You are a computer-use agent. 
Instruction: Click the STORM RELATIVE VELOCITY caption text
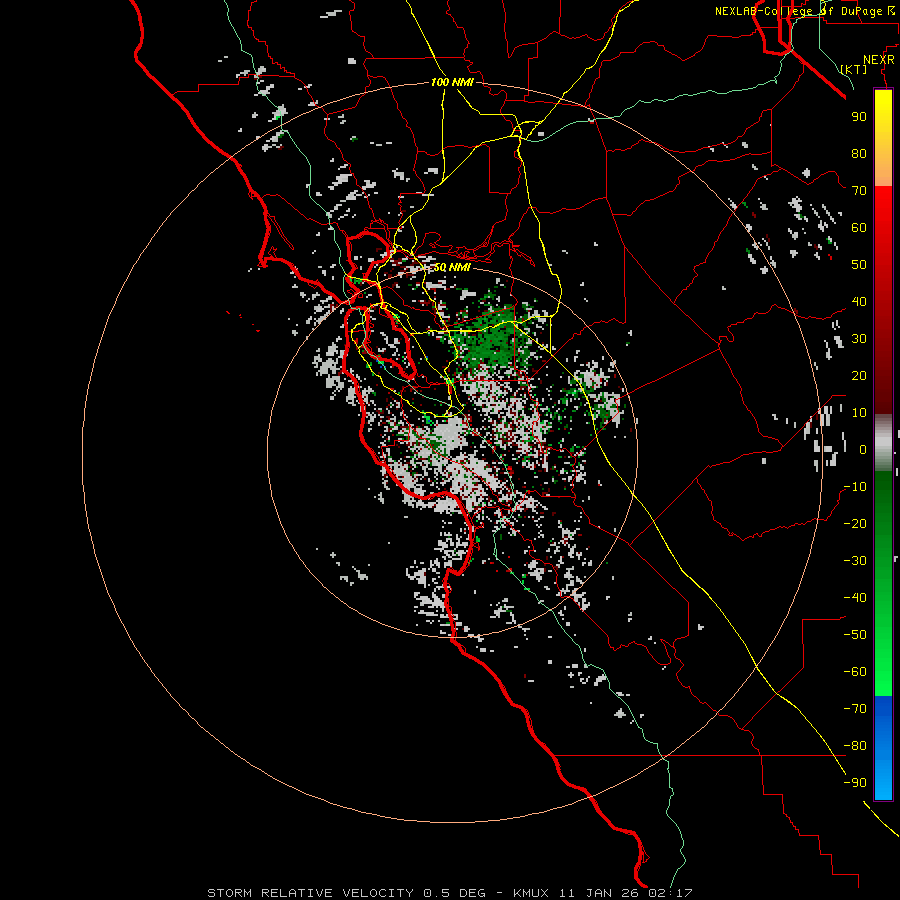pos(310,893)
